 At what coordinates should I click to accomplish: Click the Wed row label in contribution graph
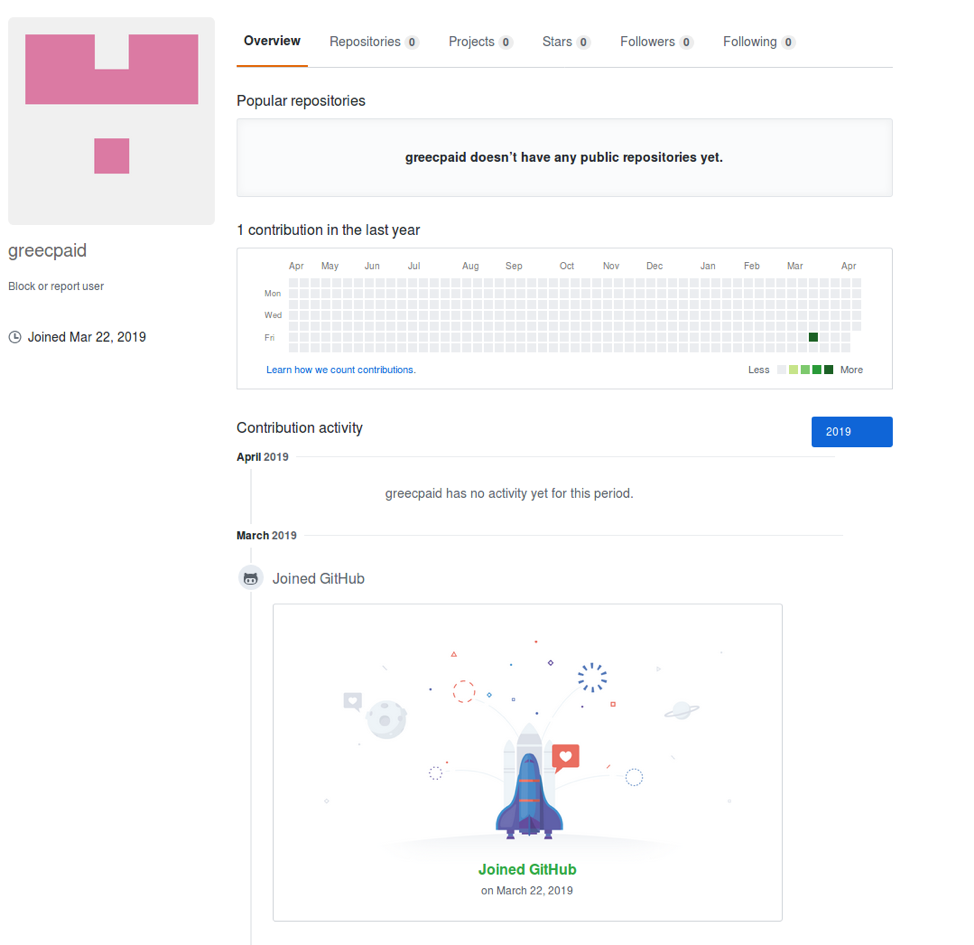[273, 315]
